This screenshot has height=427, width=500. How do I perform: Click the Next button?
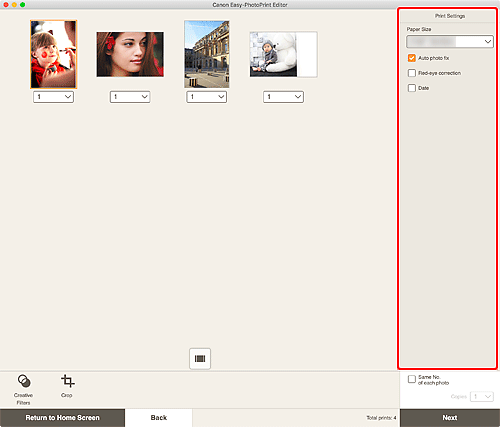450,418
